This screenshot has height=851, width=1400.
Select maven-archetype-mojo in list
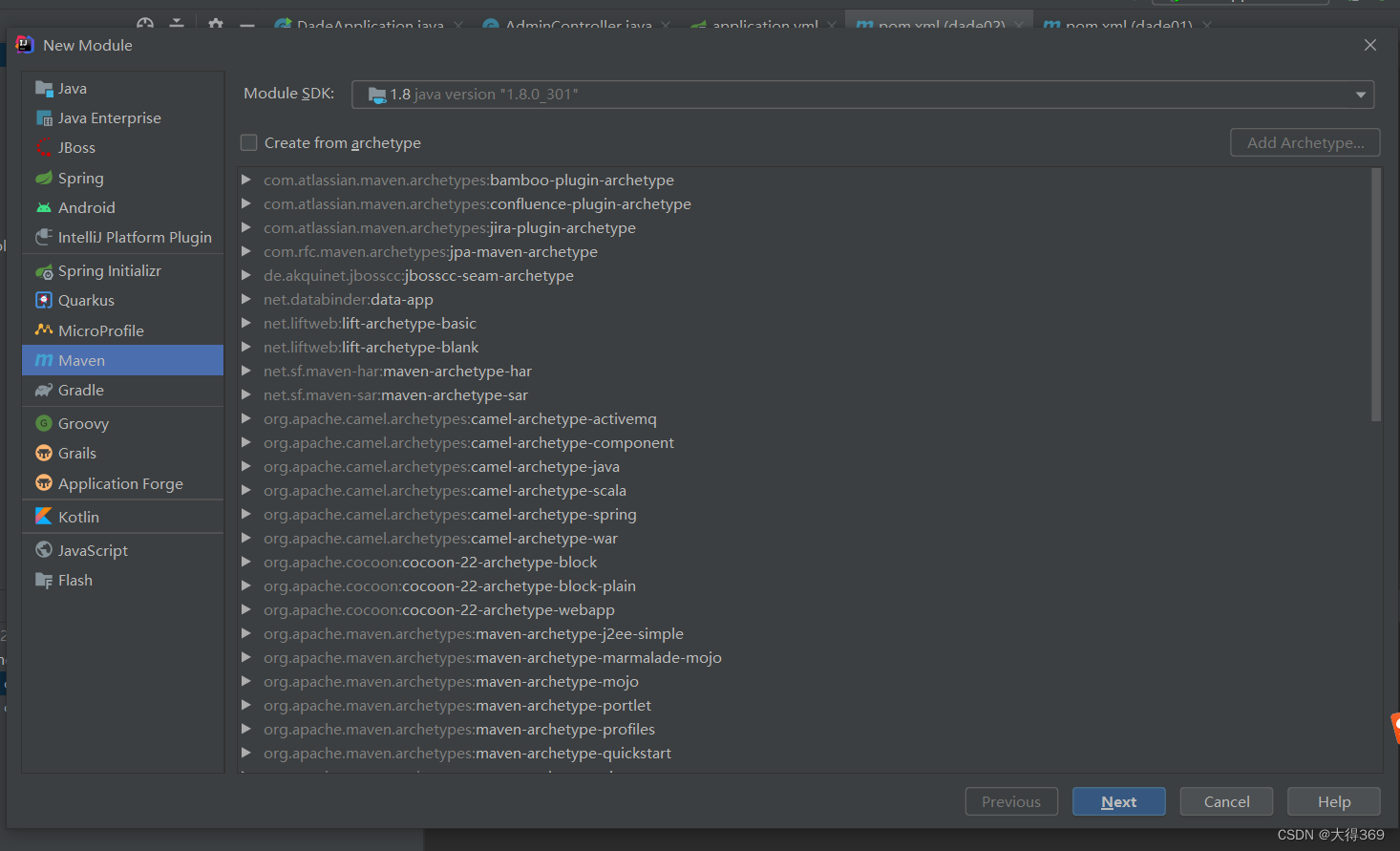point(804,681)
